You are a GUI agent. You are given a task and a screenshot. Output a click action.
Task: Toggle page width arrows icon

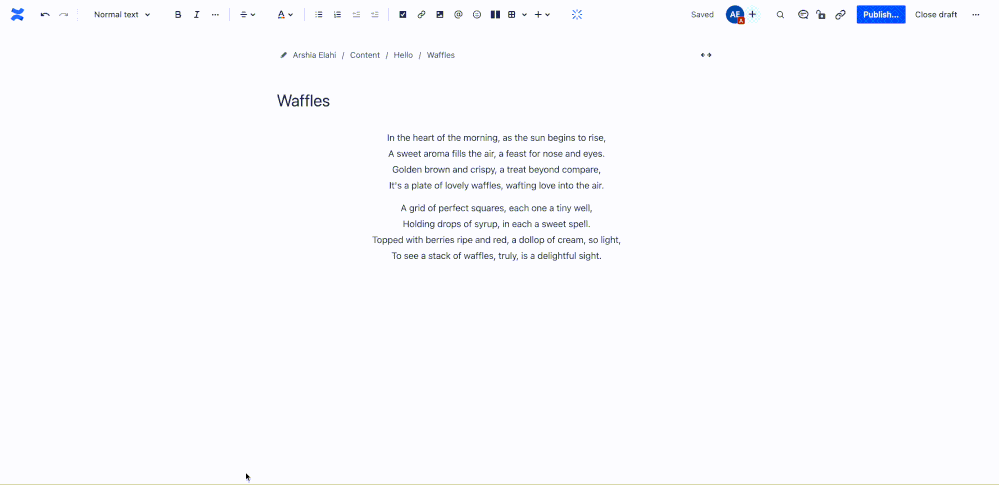point(706,55)
